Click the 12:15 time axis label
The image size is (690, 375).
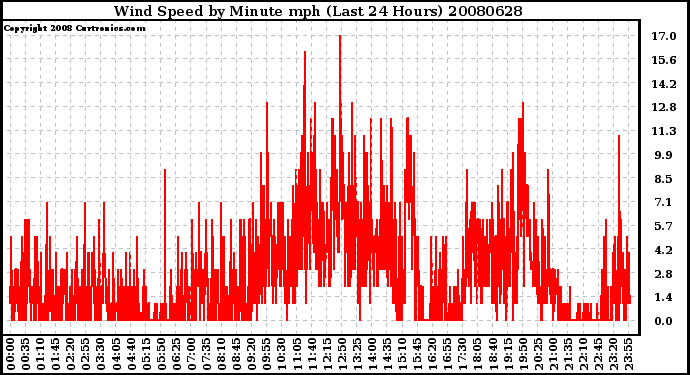(x=326, y=355)
